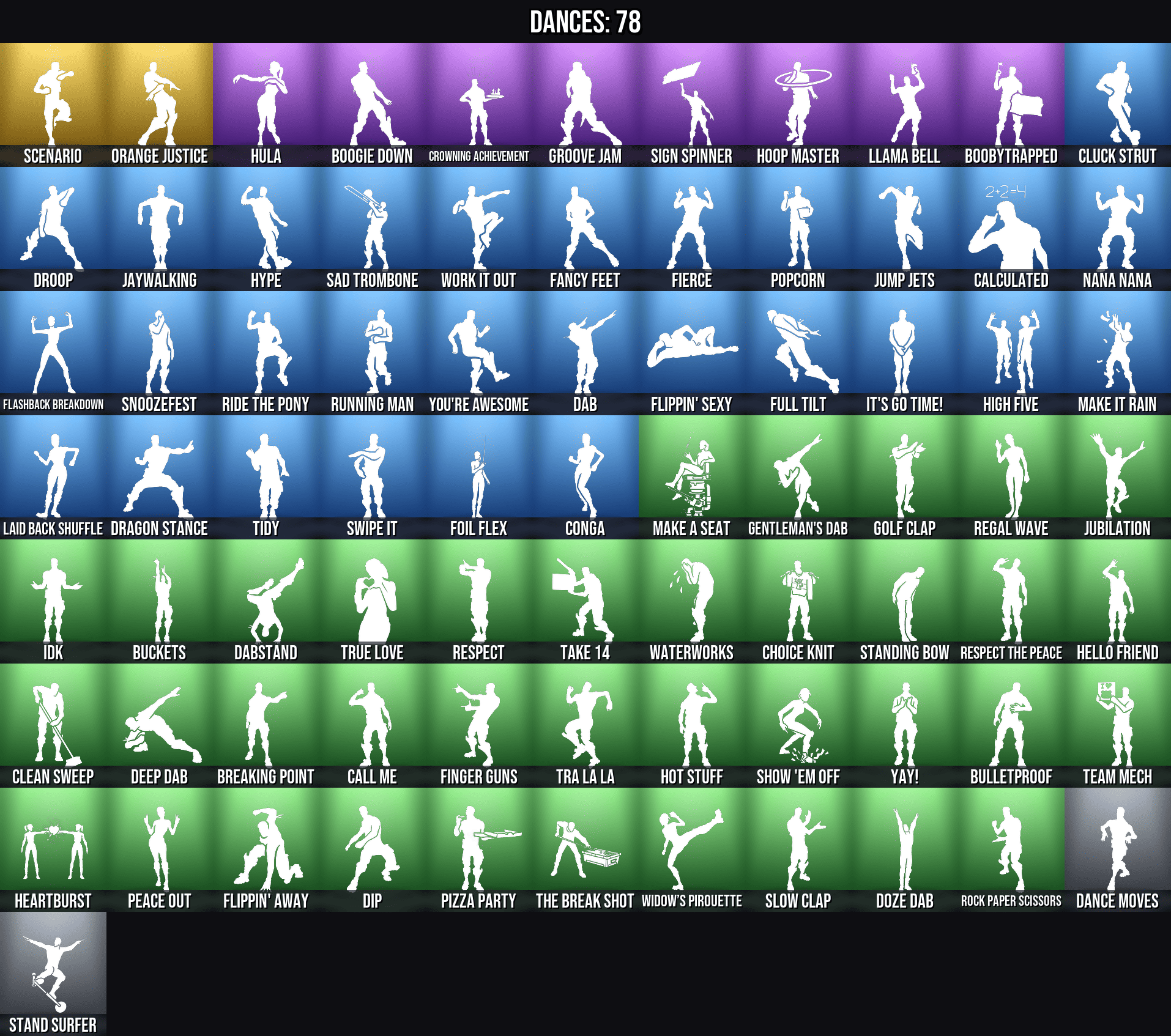Choose the Boobytrapped emote tile

(1011, 104)
